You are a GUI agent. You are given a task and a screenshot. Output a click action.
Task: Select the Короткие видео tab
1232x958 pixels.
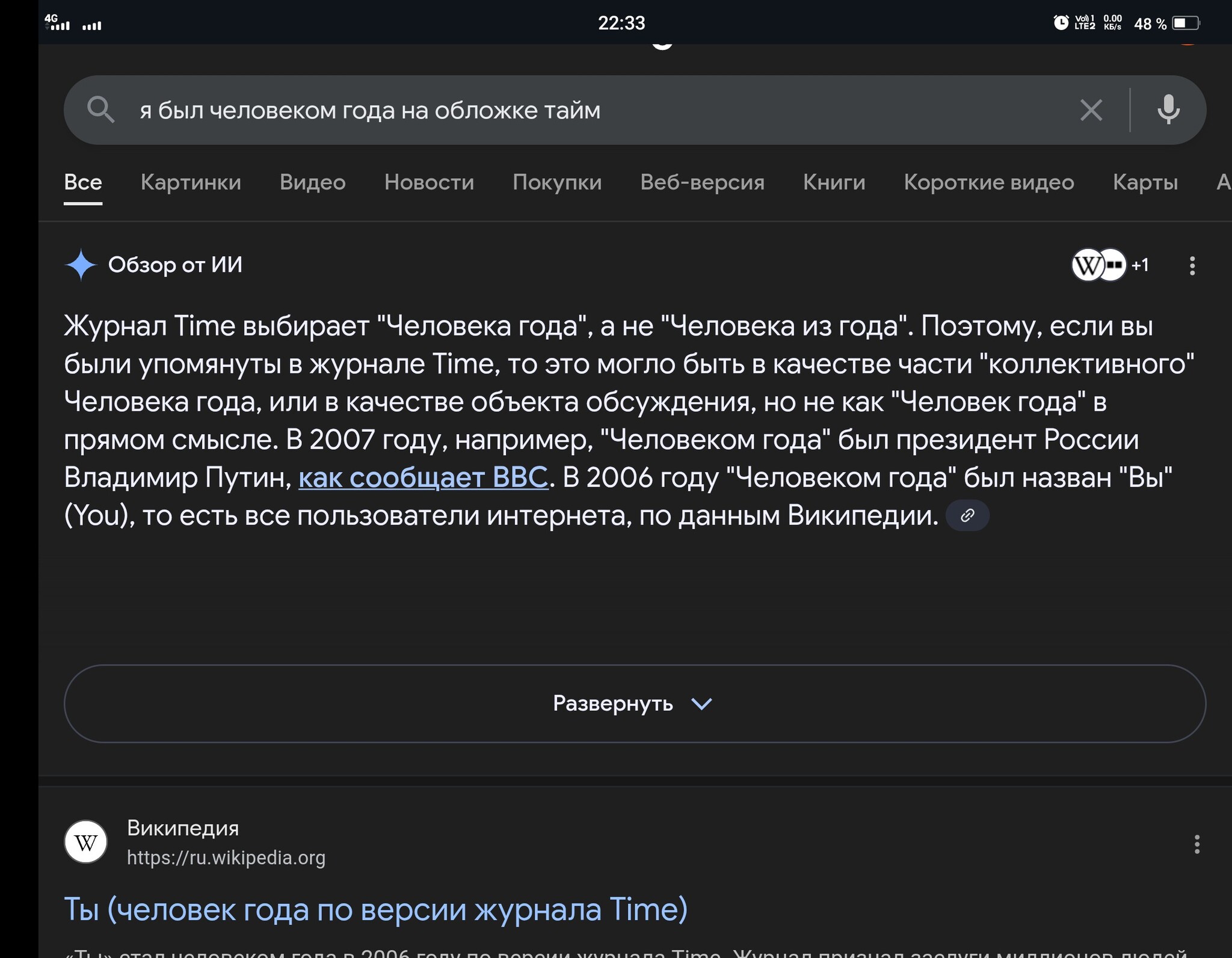click(989, 182)
